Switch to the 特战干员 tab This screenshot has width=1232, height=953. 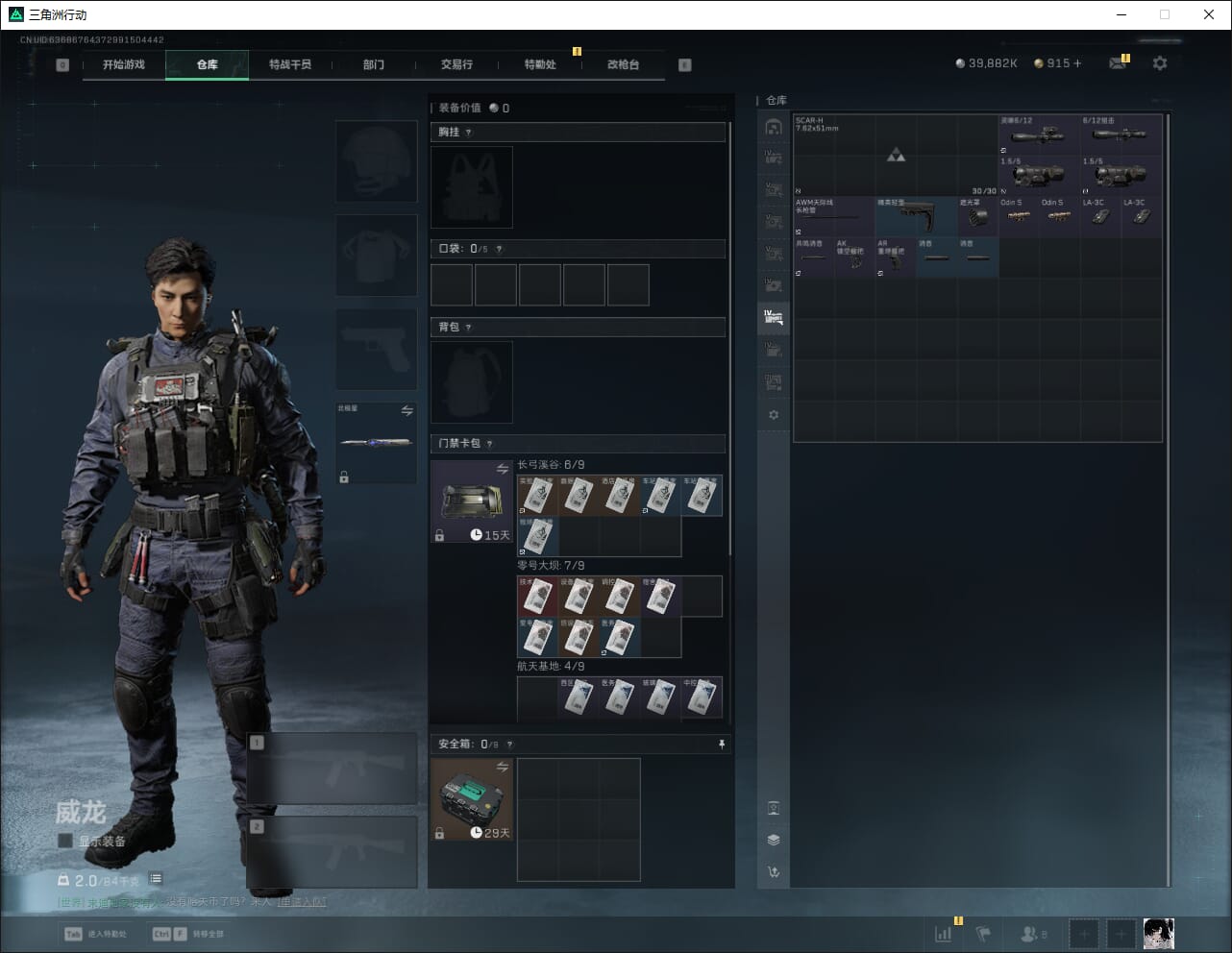point(290,64)
